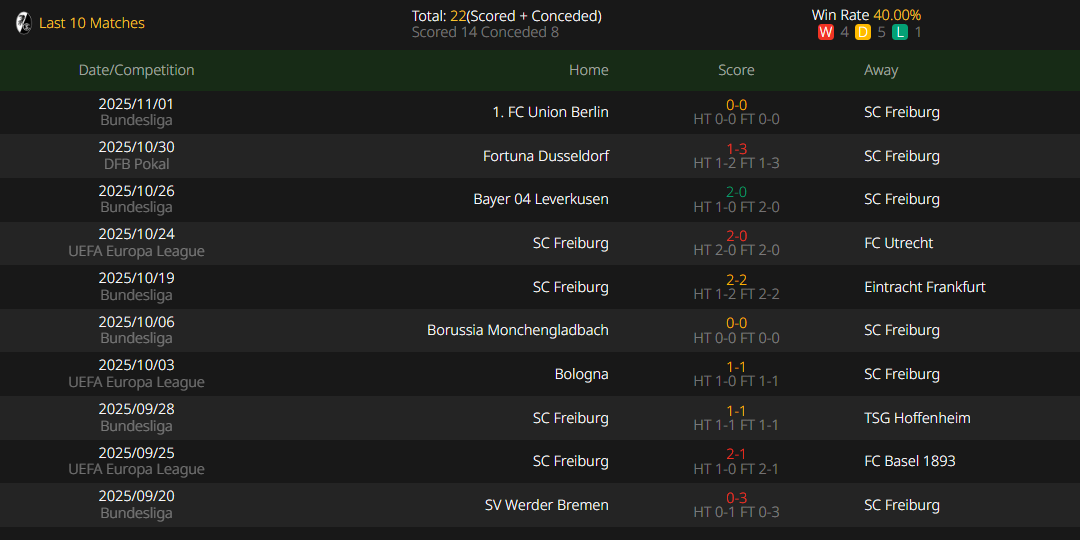Open the Last 10 Matches heading
1080x540 pixels.
click(92, 23)
